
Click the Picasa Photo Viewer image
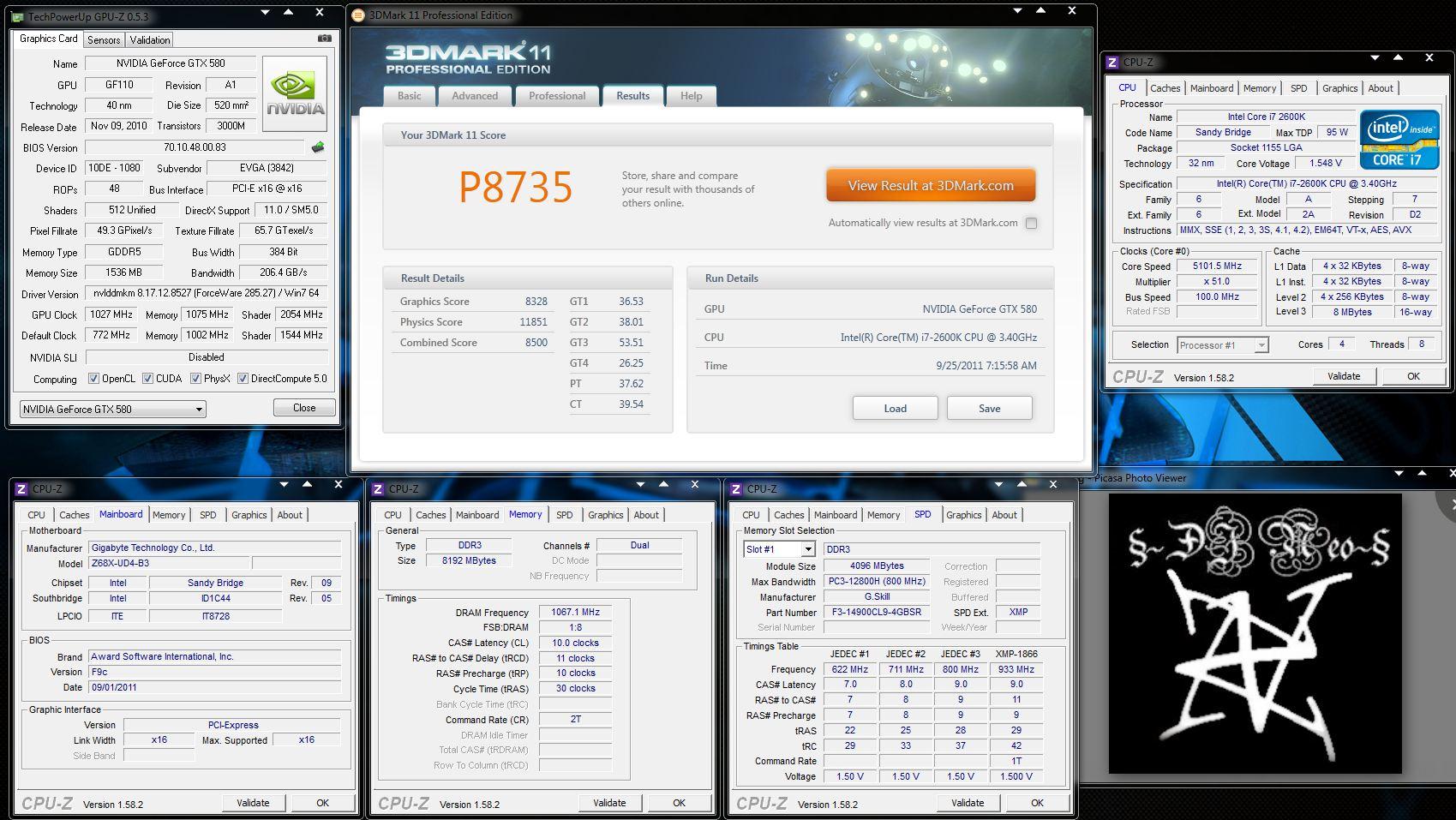pyautogui.click(x=1255, y=633)
